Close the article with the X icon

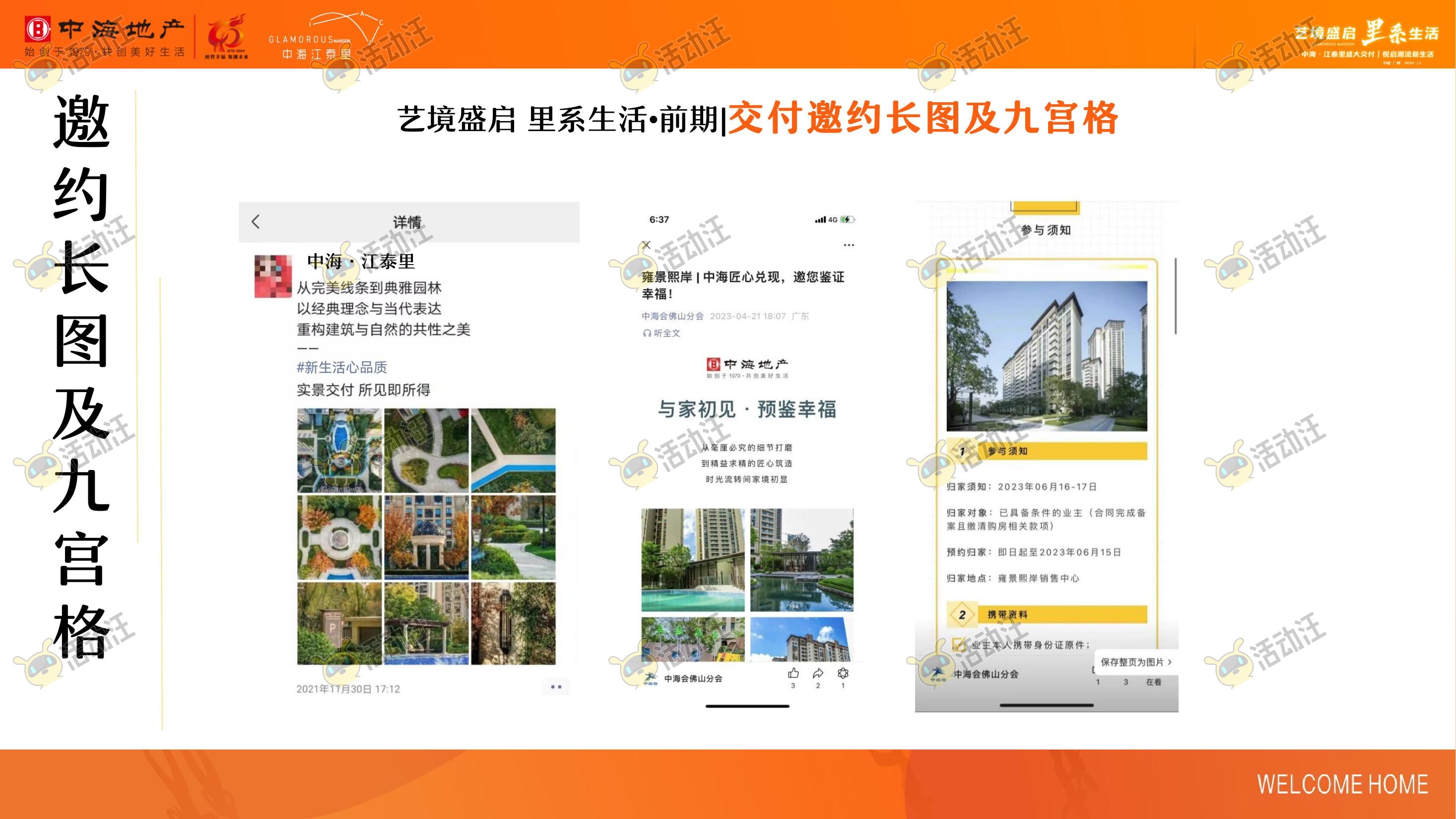647,245
